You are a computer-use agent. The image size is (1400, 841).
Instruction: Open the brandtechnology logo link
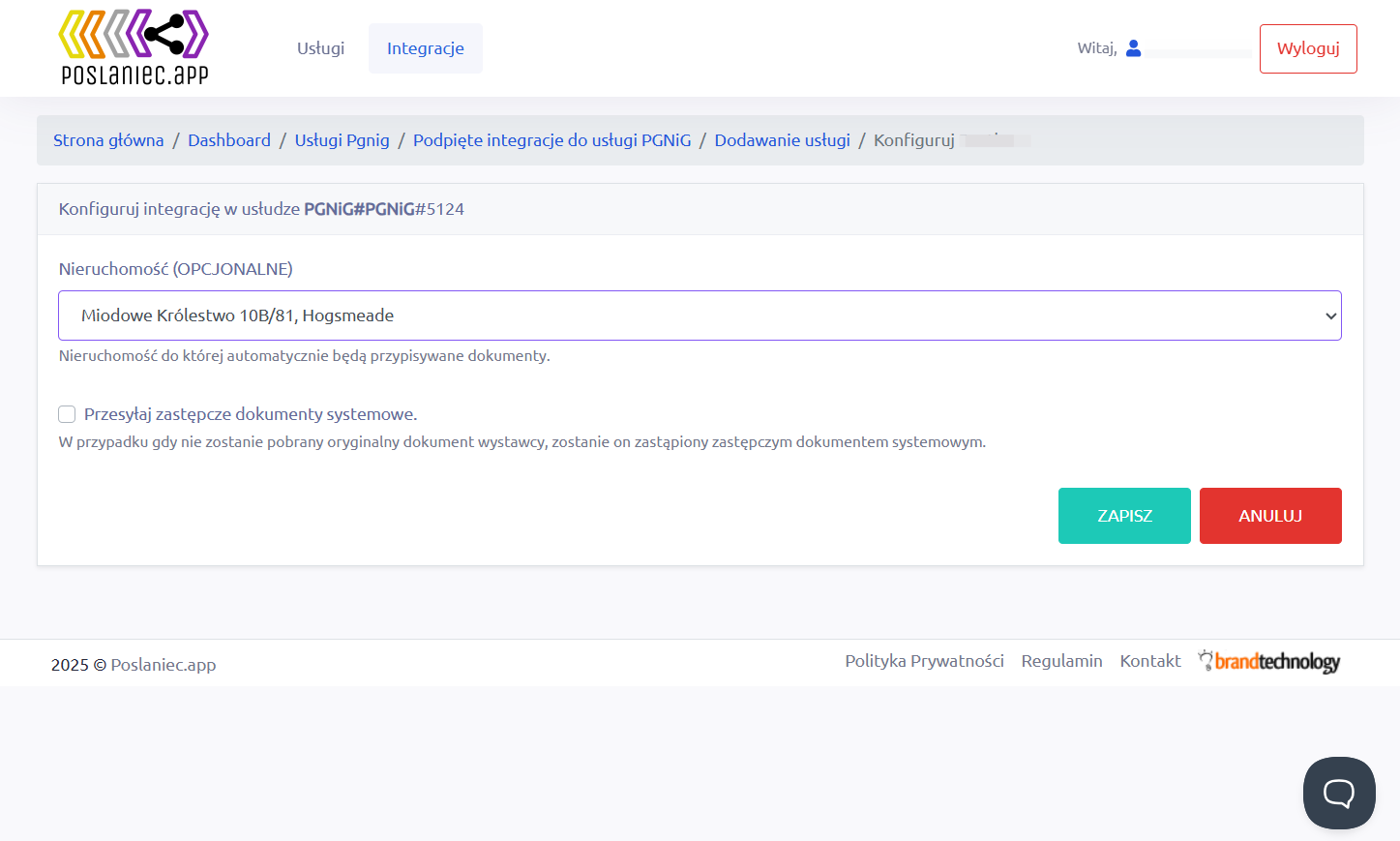1268,661
